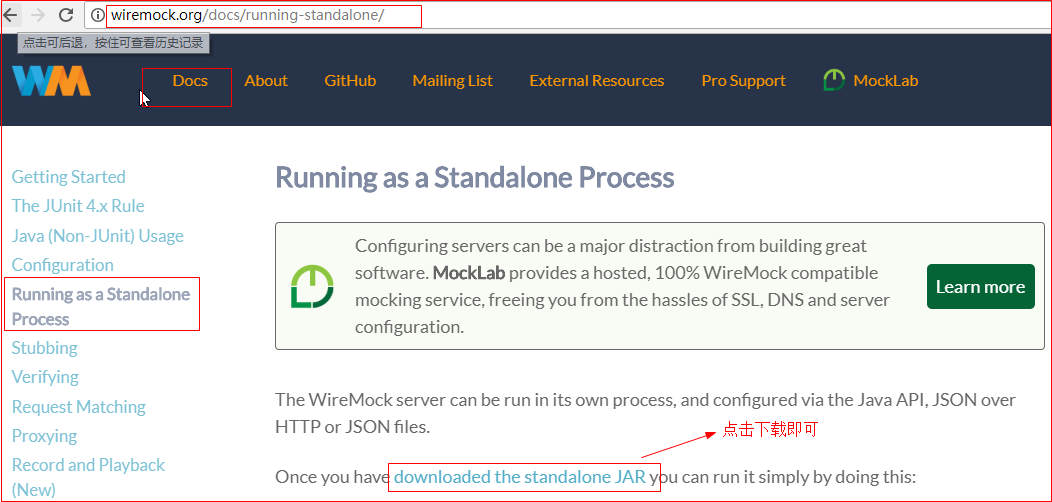This screenshot has width=1052, height=502.
Task: Click the site info icon in address bar
Action: pos(98,15)
